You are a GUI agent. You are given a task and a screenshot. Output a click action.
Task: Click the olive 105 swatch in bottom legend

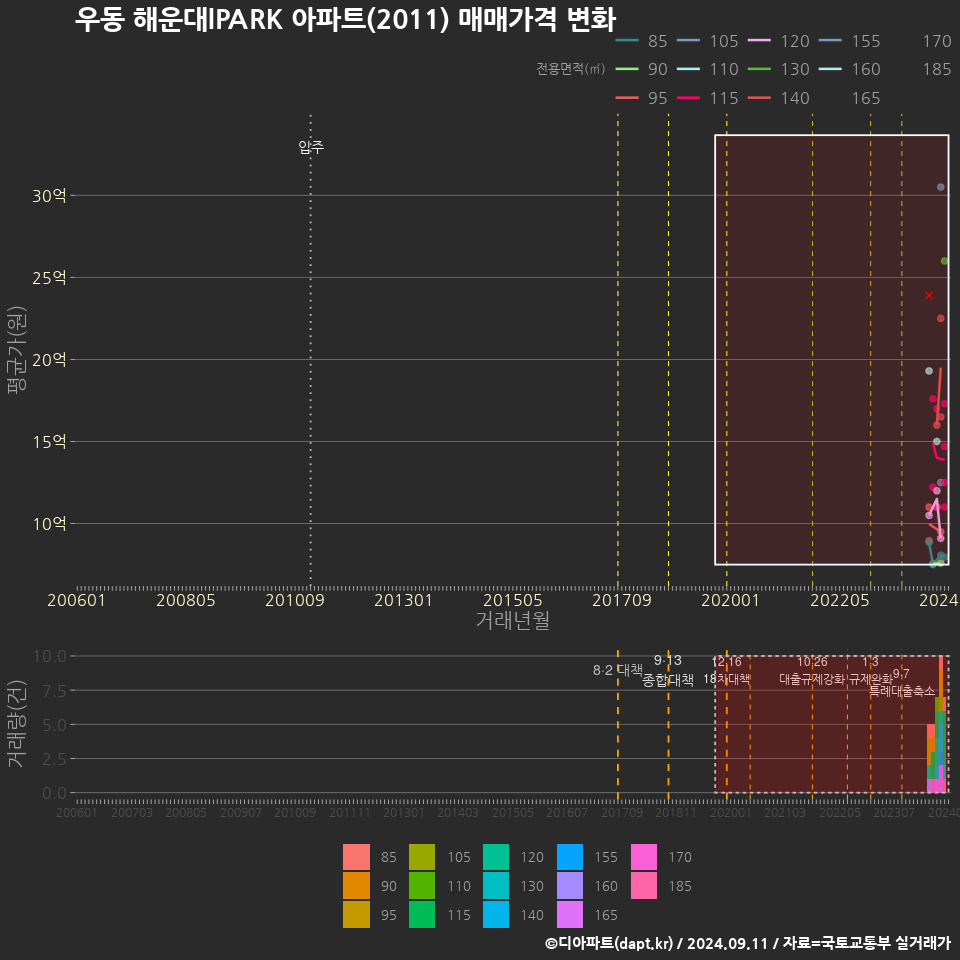tap(422, 857)
